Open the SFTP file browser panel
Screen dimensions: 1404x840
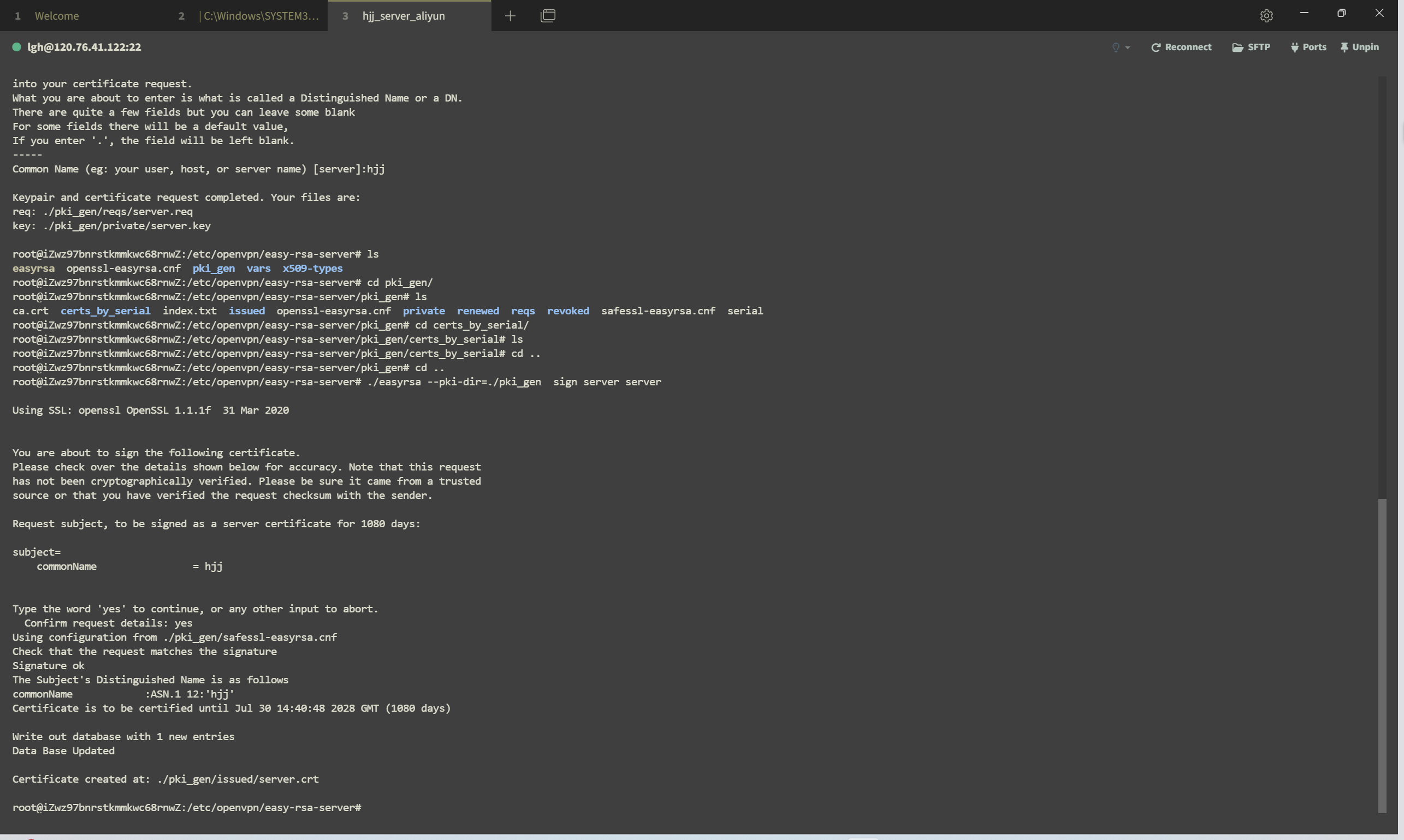1251,47
